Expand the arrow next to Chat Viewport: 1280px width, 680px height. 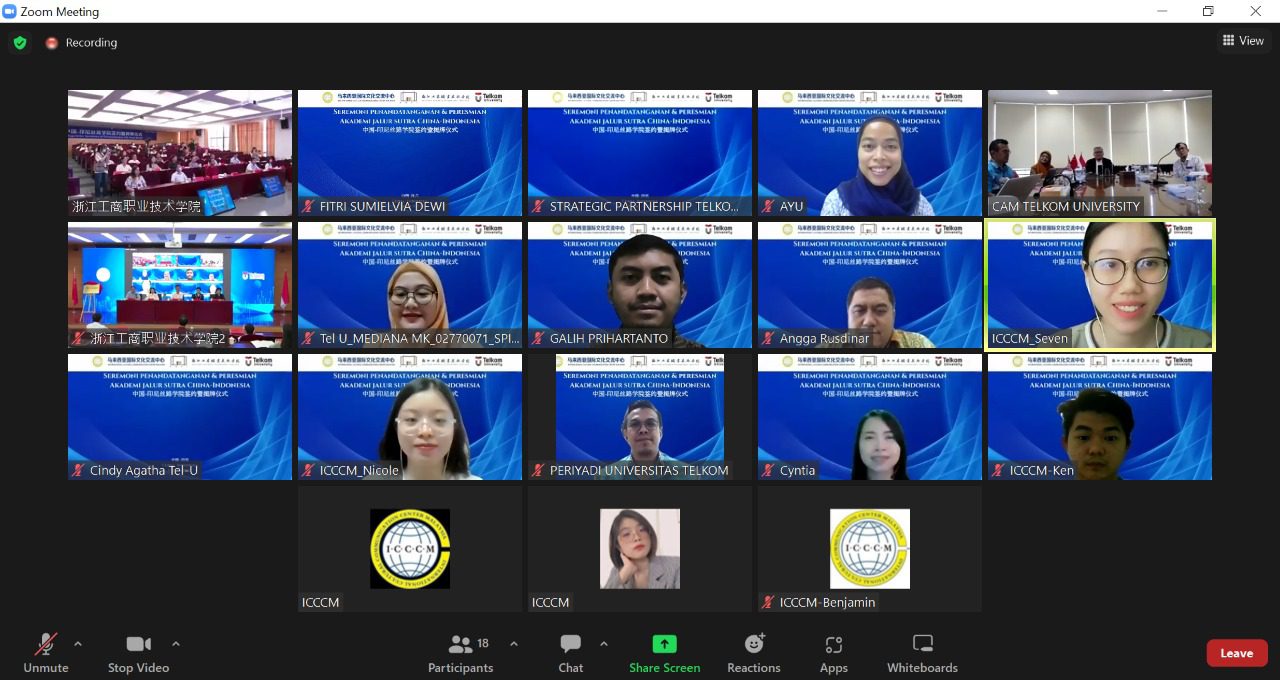coord(603,644)
